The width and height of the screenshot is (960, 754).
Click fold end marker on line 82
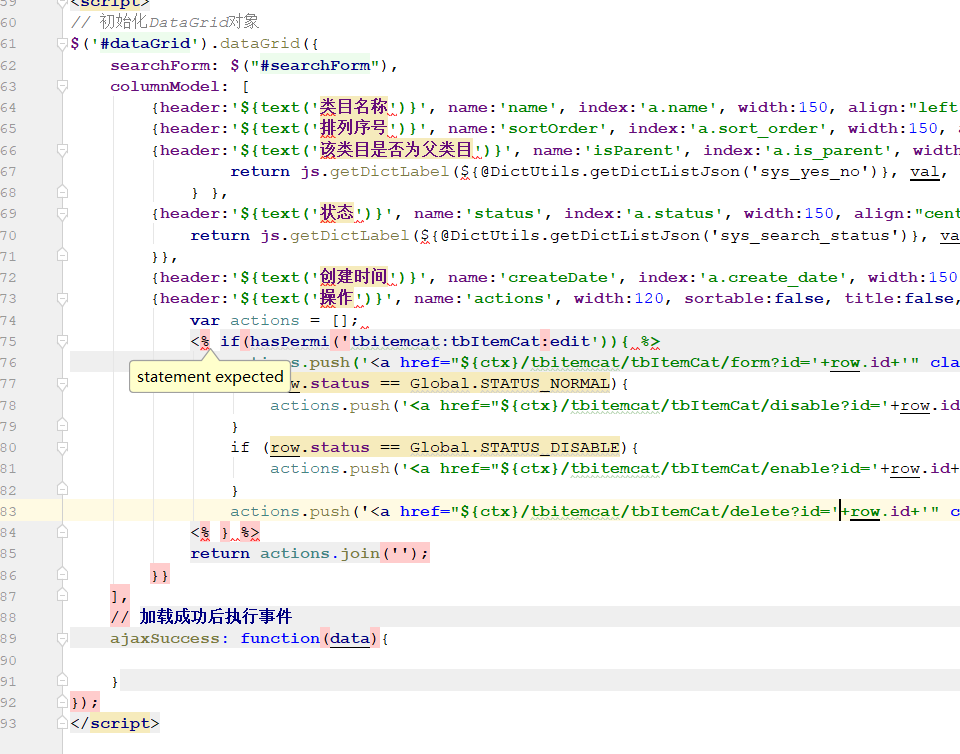tap(62, 490)
